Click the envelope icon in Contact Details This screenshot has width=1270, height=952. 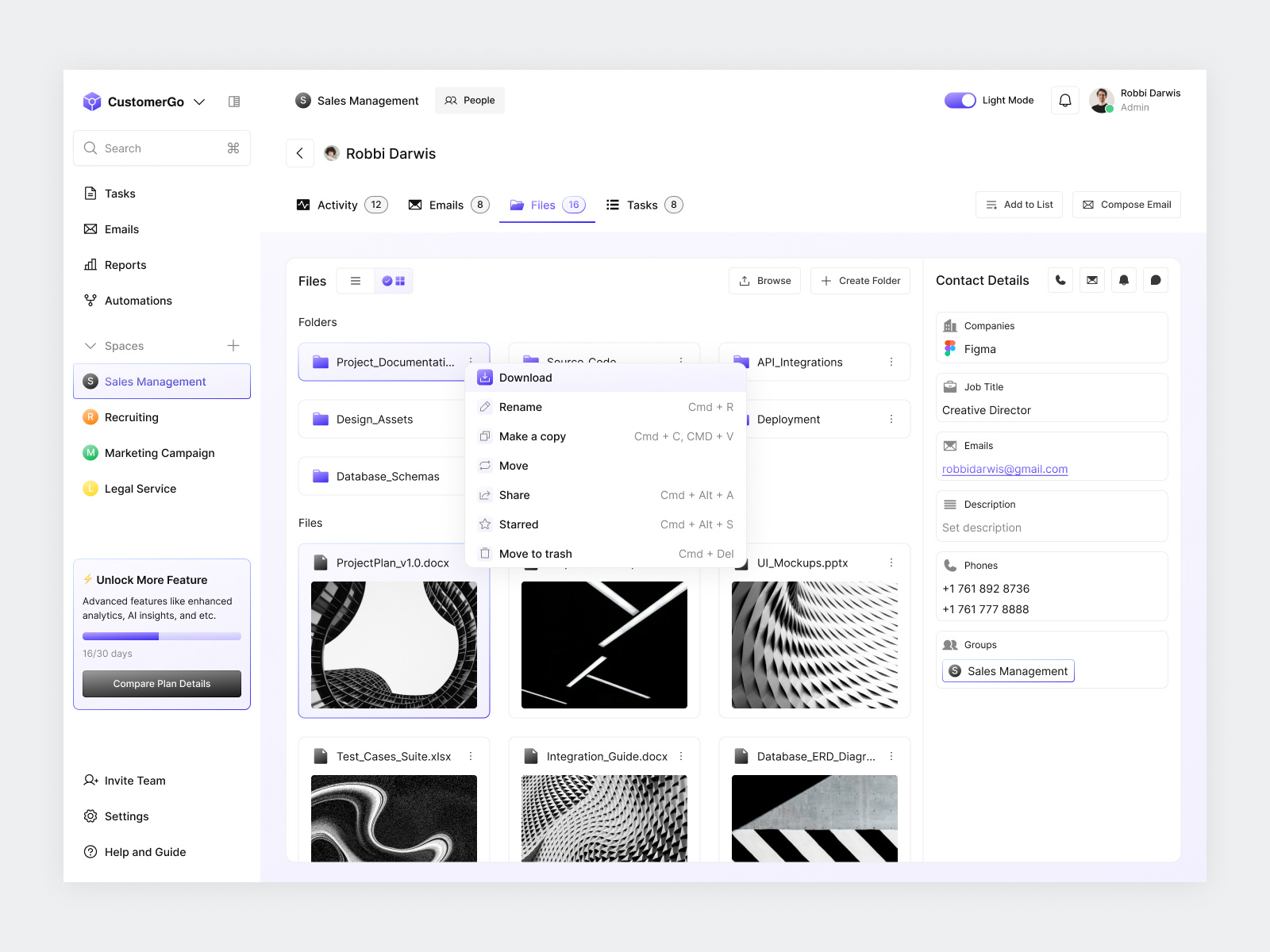(x=1092, y=280)
